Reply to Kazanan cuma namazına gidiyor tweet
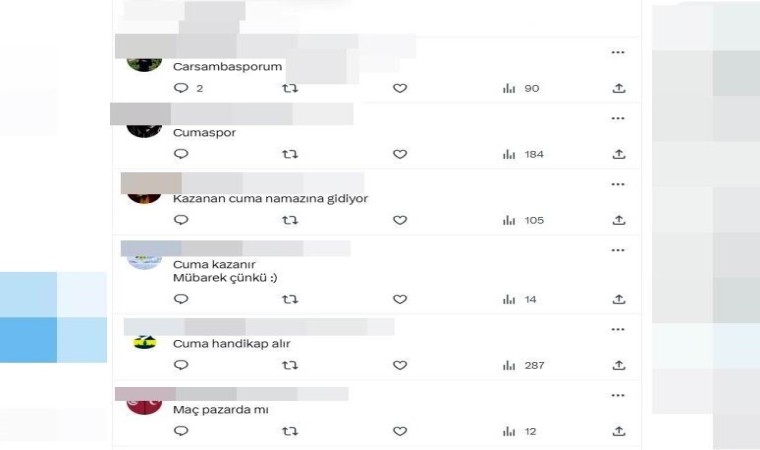 [x=182, y=220]
